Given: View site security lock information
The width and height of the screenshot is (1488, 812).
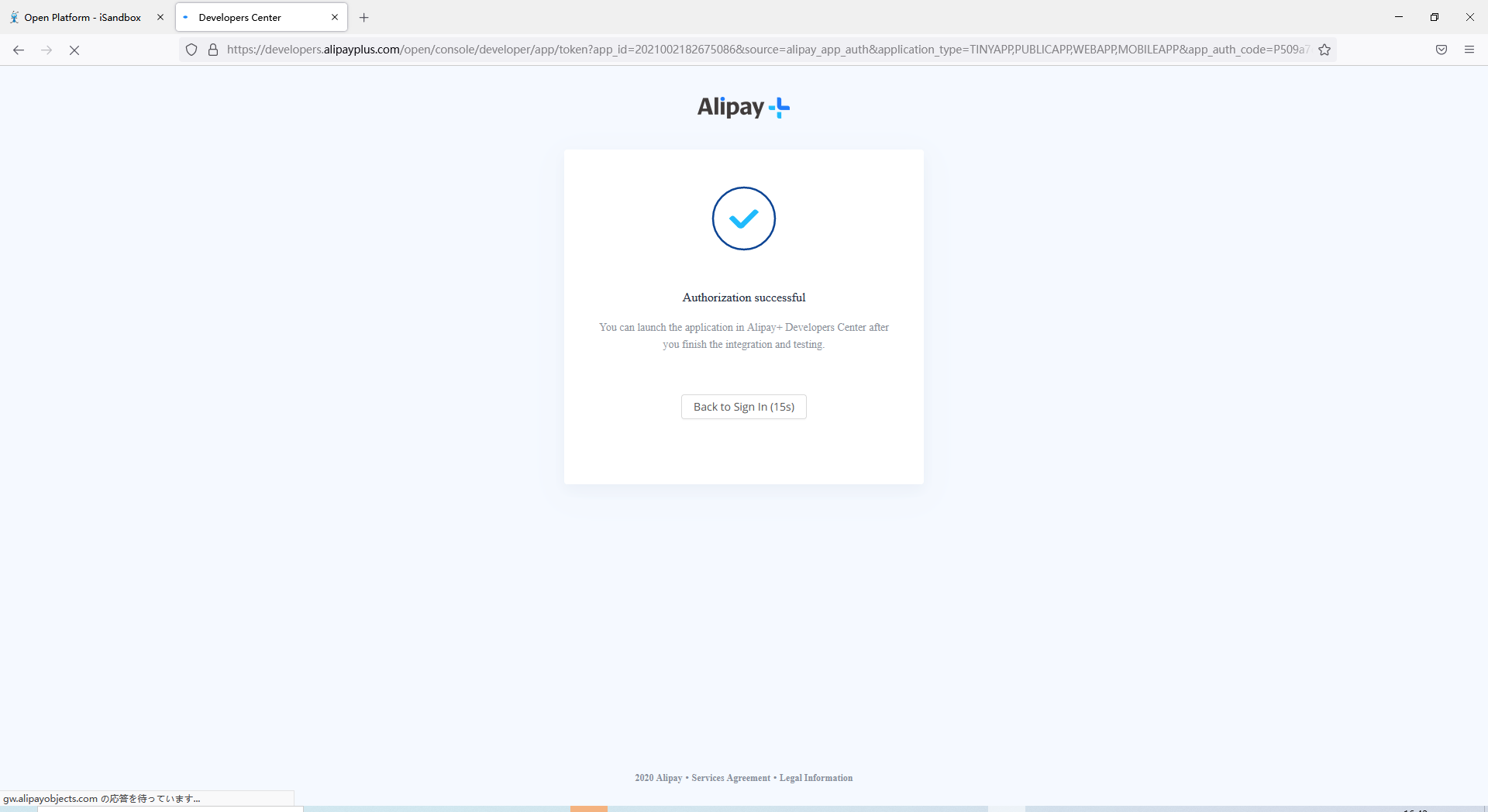Looking at the screenshot, I should click(213, 50).
